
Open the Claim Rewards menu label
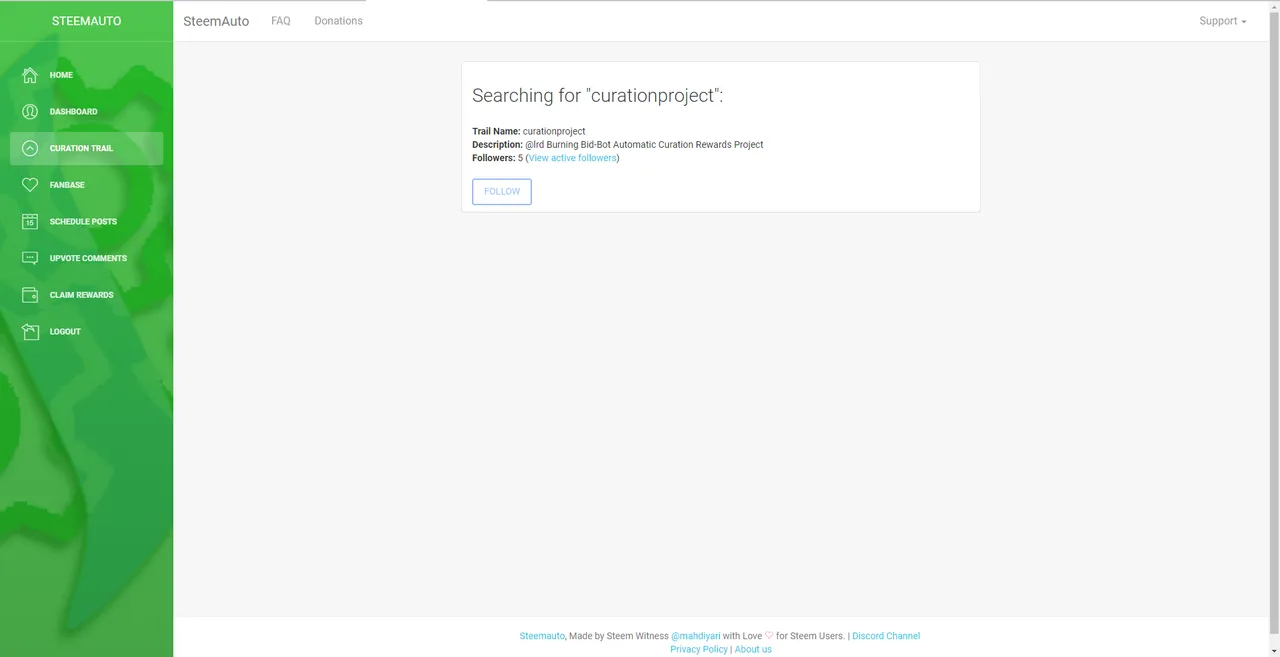tap(81, 295)
